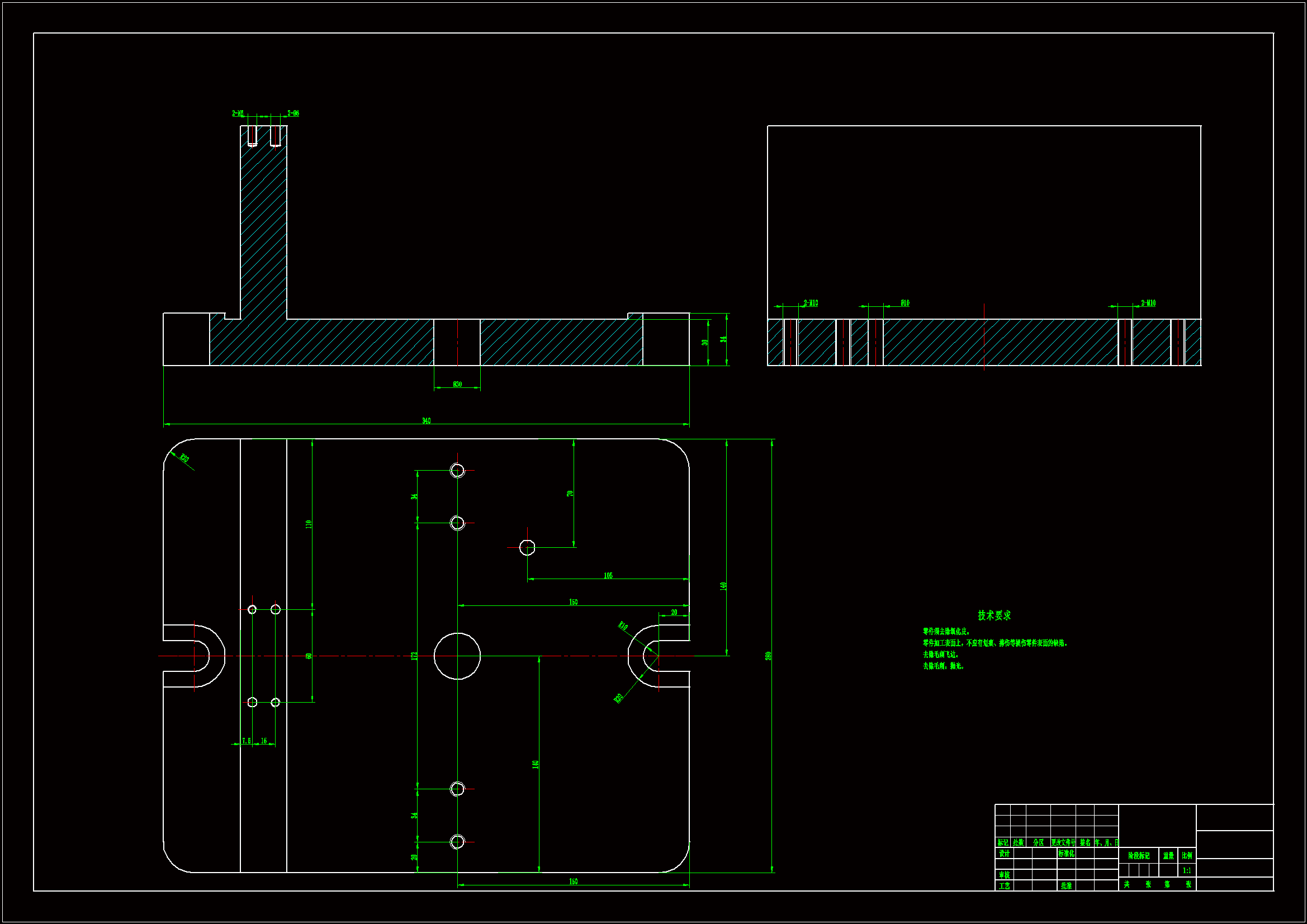Click the 2-M5 thread callout label
The image size is (1307, 924).
tap(238, 113)
